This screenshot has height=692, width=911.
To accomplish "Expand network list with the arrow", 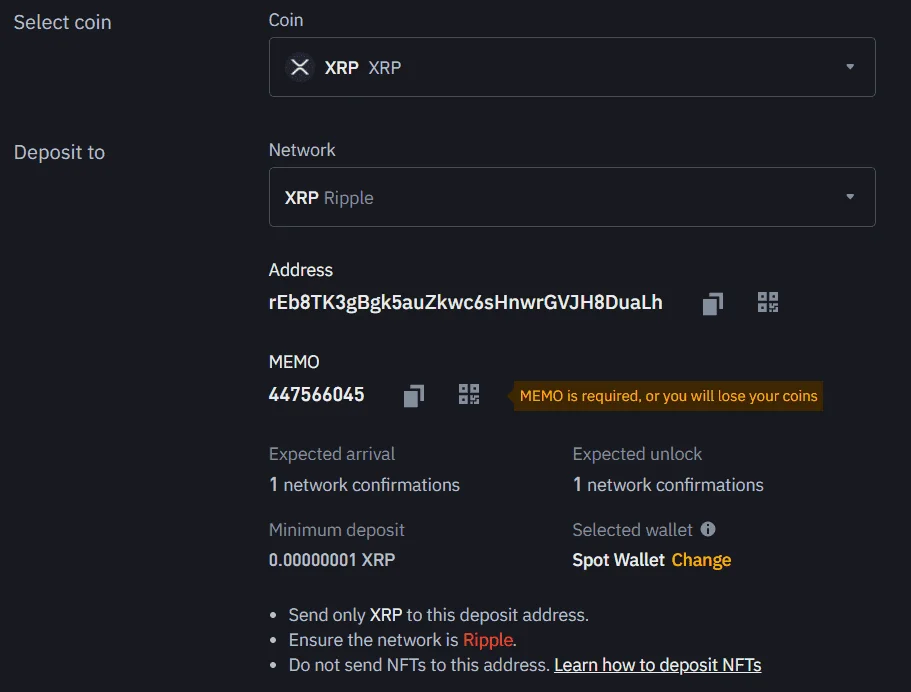I will [x=850, y=197].
